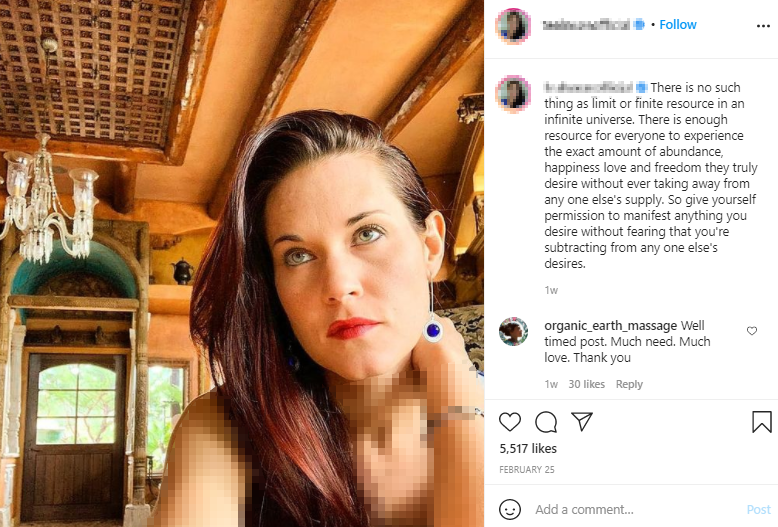
Task: Share the post with paper plane icon
Action: (x=581, y=421)
